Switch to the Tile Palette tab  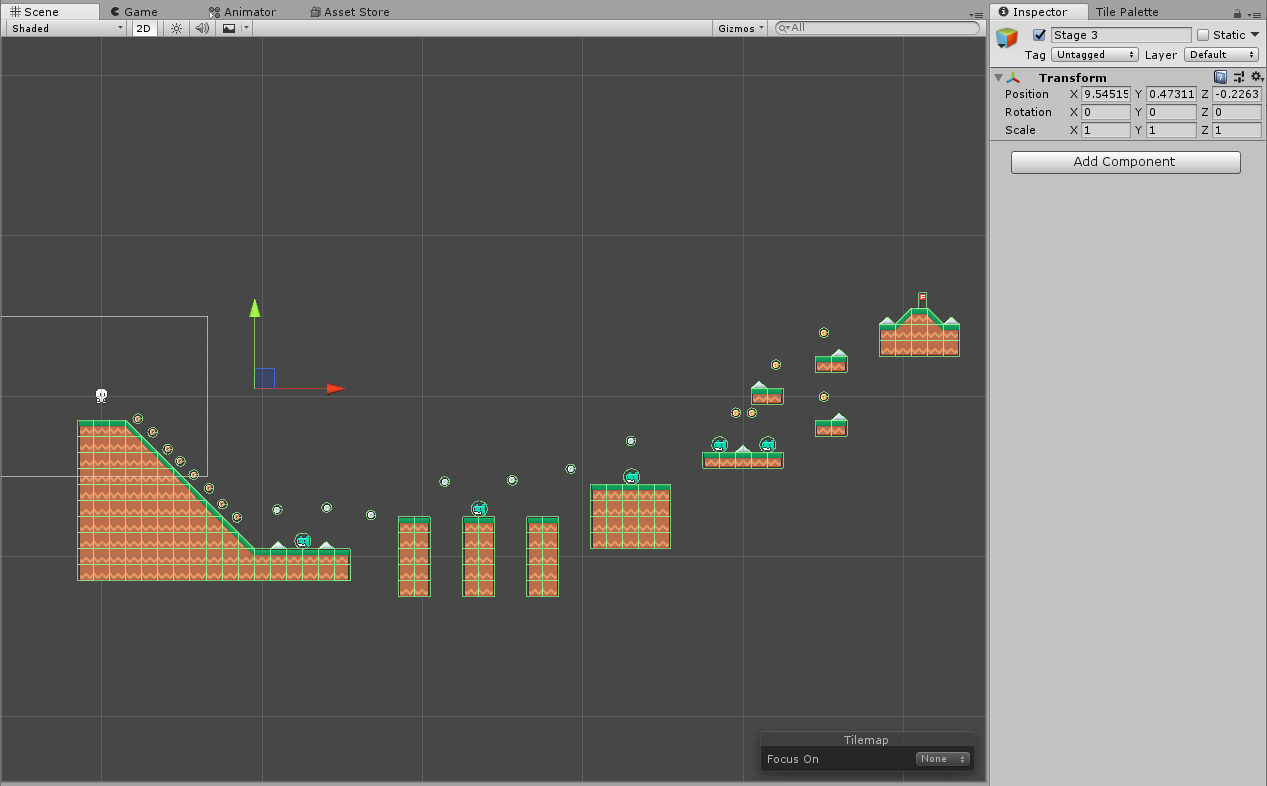pos(1126,12)
